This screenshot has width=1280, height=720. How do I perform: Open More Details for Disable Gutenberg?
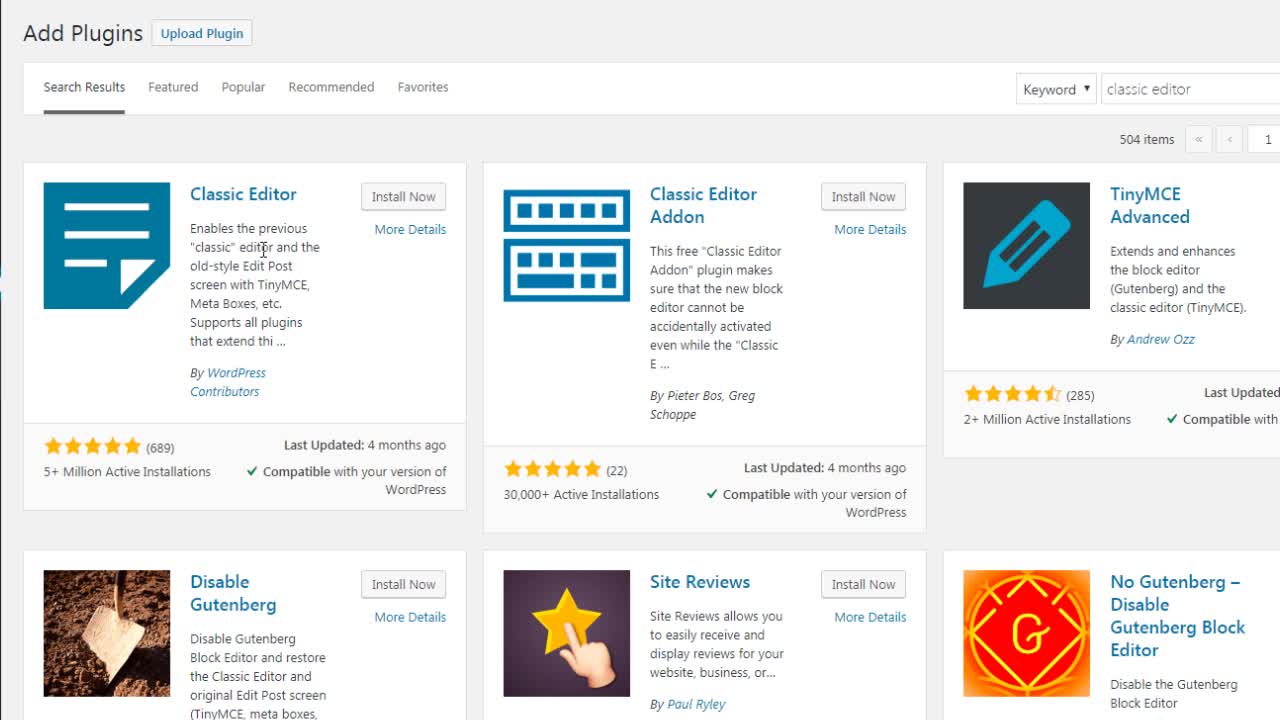coord(410,617)
